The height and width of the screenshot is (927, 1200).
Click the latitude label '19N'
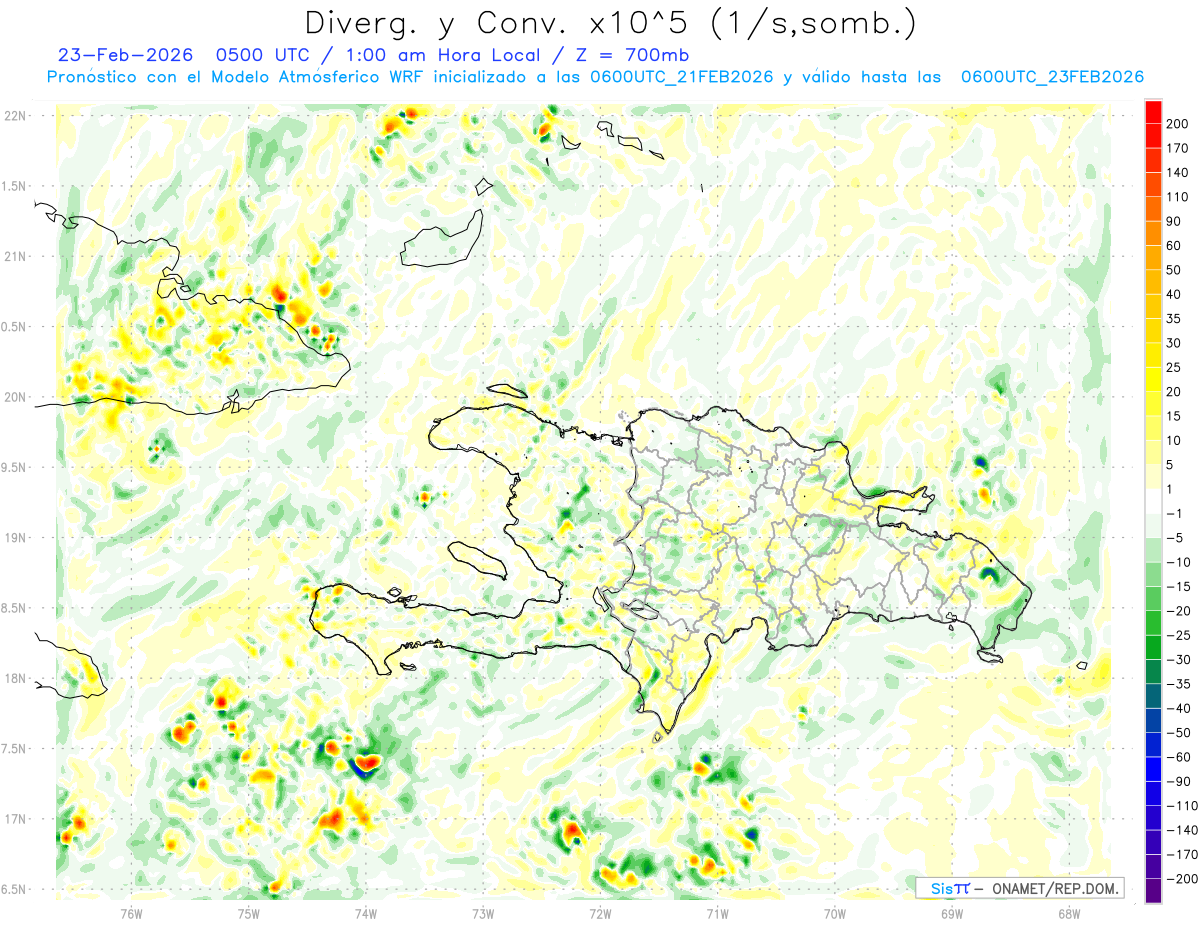coord(15,538)
